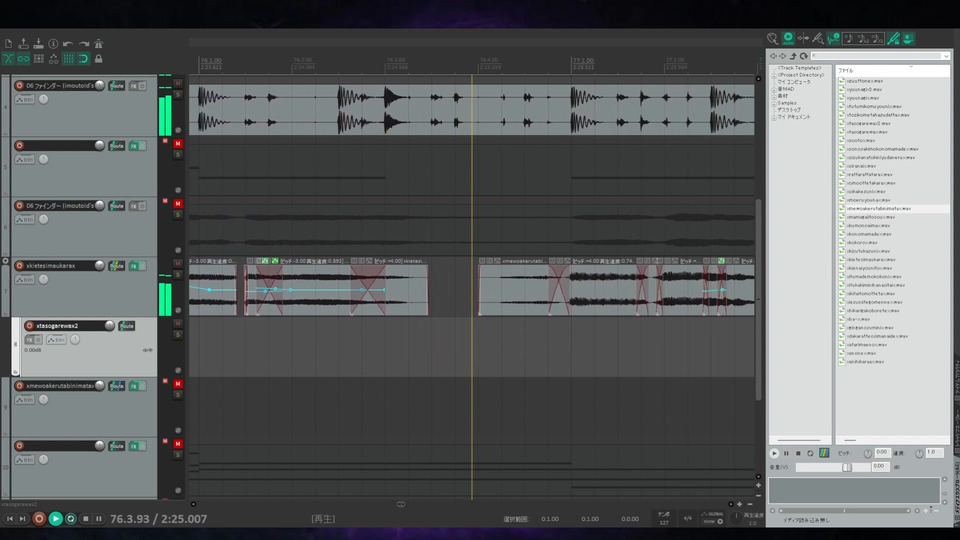Expand the 音MAD folder in browser
Screen dimensions: 960x540
[x=772, y=89]
